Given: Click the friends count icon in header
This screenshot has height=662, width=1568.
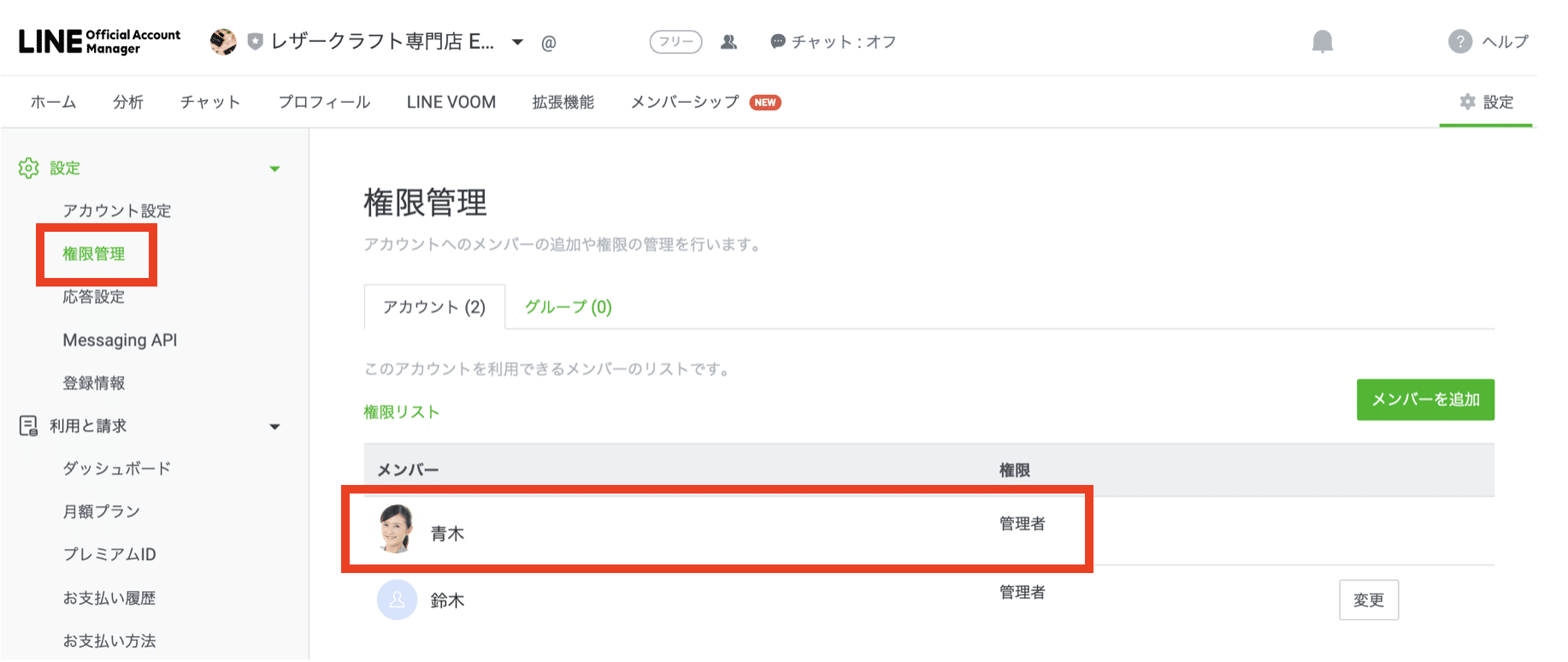Looking at the screenshot, I should point(729,41).
